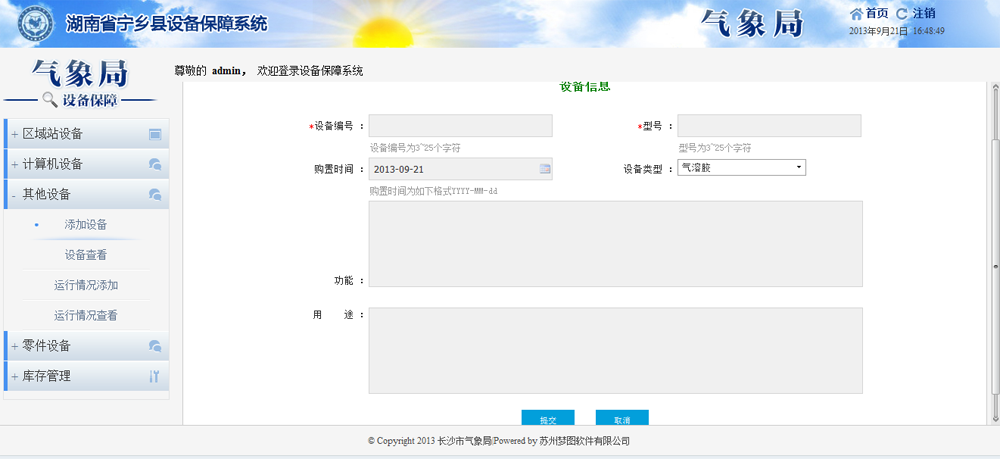Click the icon on the 其他设备 row

[x=155, y=195]
